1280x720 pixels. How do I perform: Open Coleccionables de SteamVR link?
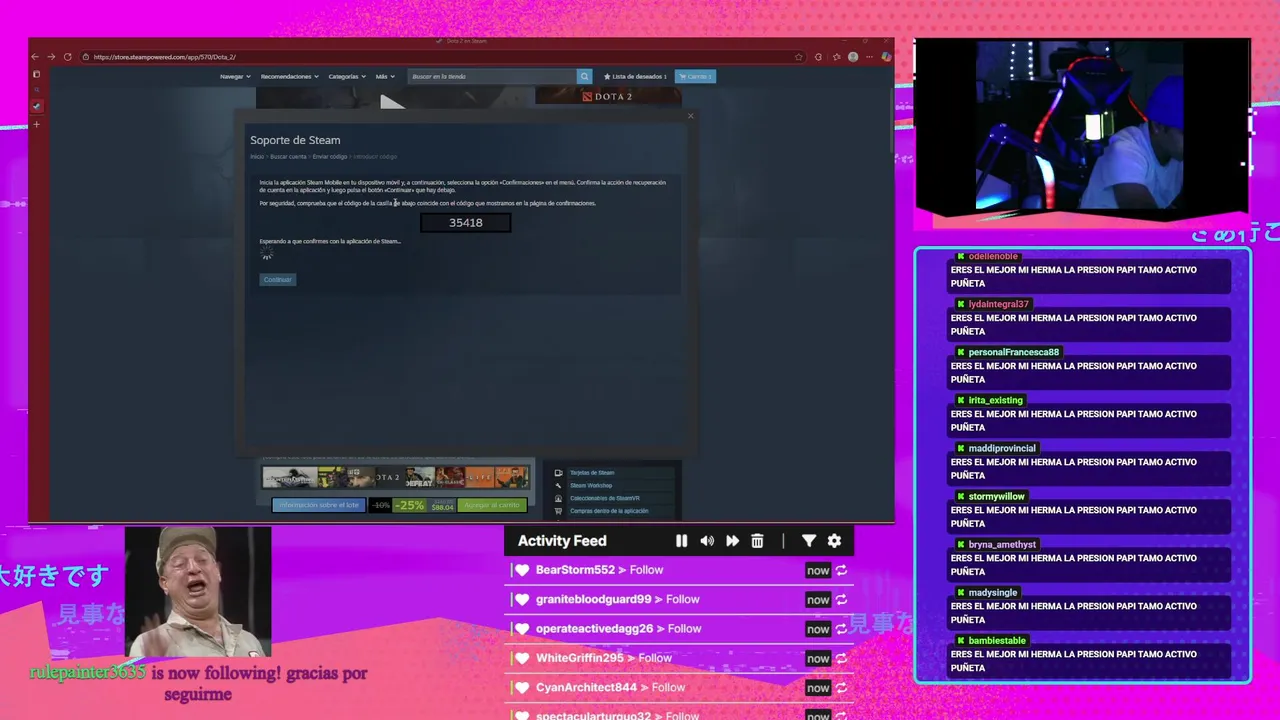[x=605, y=498]
